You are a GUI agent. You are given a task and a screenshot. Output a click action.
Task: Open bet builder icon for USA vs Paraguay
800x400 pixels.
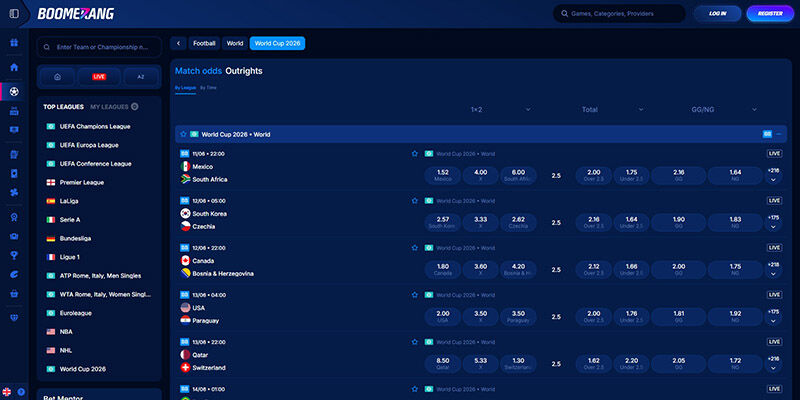pyautogui.click(x=185, y=295)
